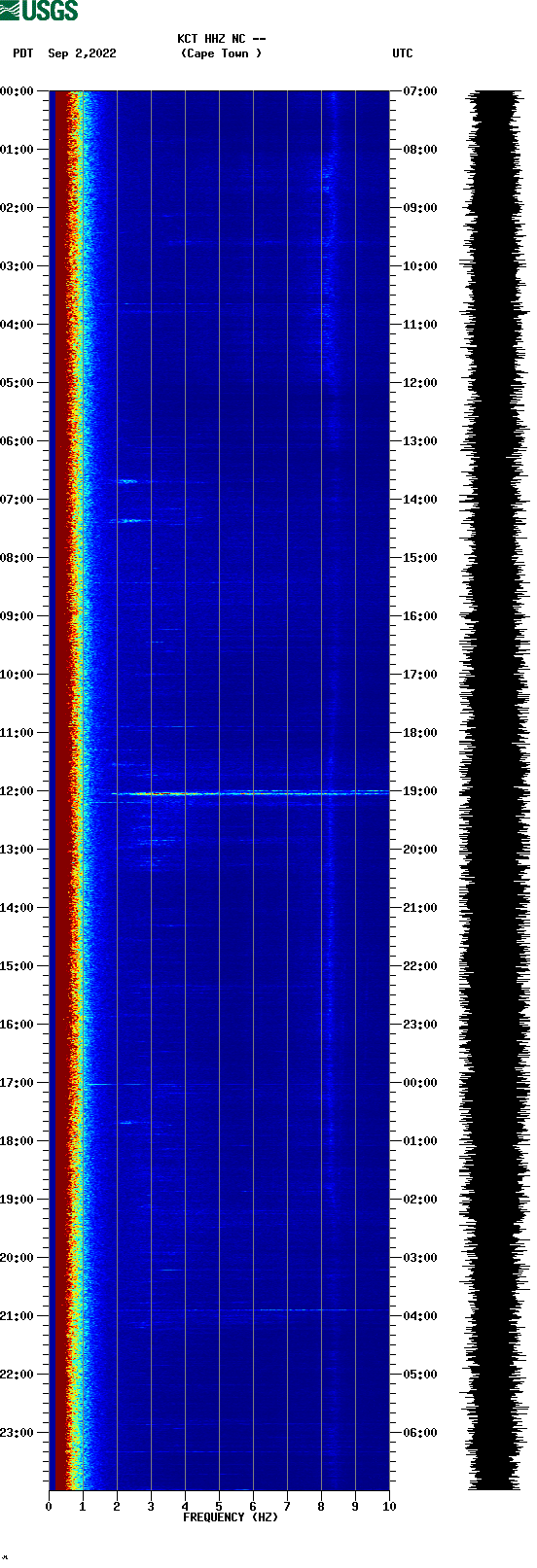Click the UTC "20:00" time label
Viewport: 537px width, 1568px height.
420,850
